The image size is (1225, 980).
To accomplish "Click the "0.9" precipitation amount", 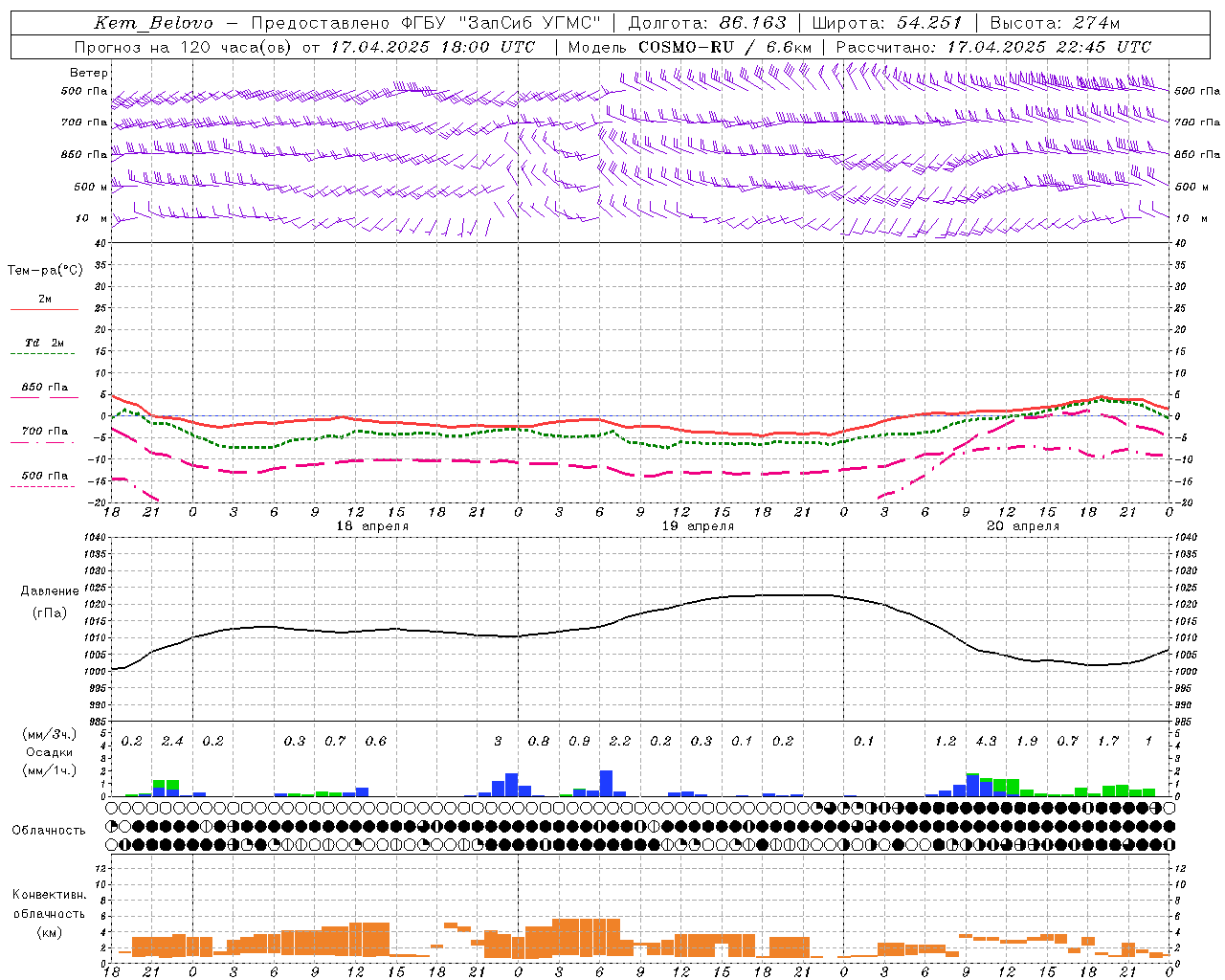I will 579,742.
